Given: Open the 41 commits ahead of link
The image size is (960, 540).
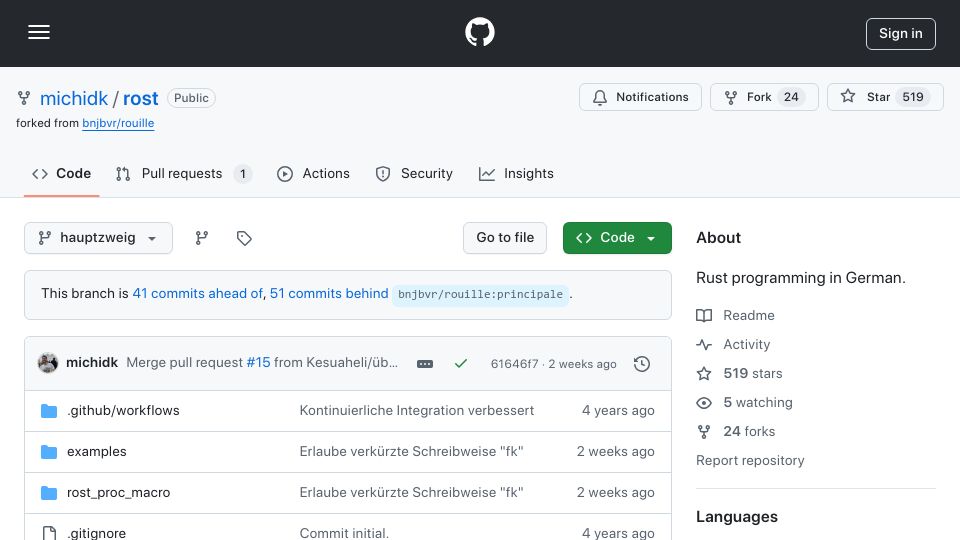Looking at the screenshot, I should pyautogui.click(x=197, y=294).
